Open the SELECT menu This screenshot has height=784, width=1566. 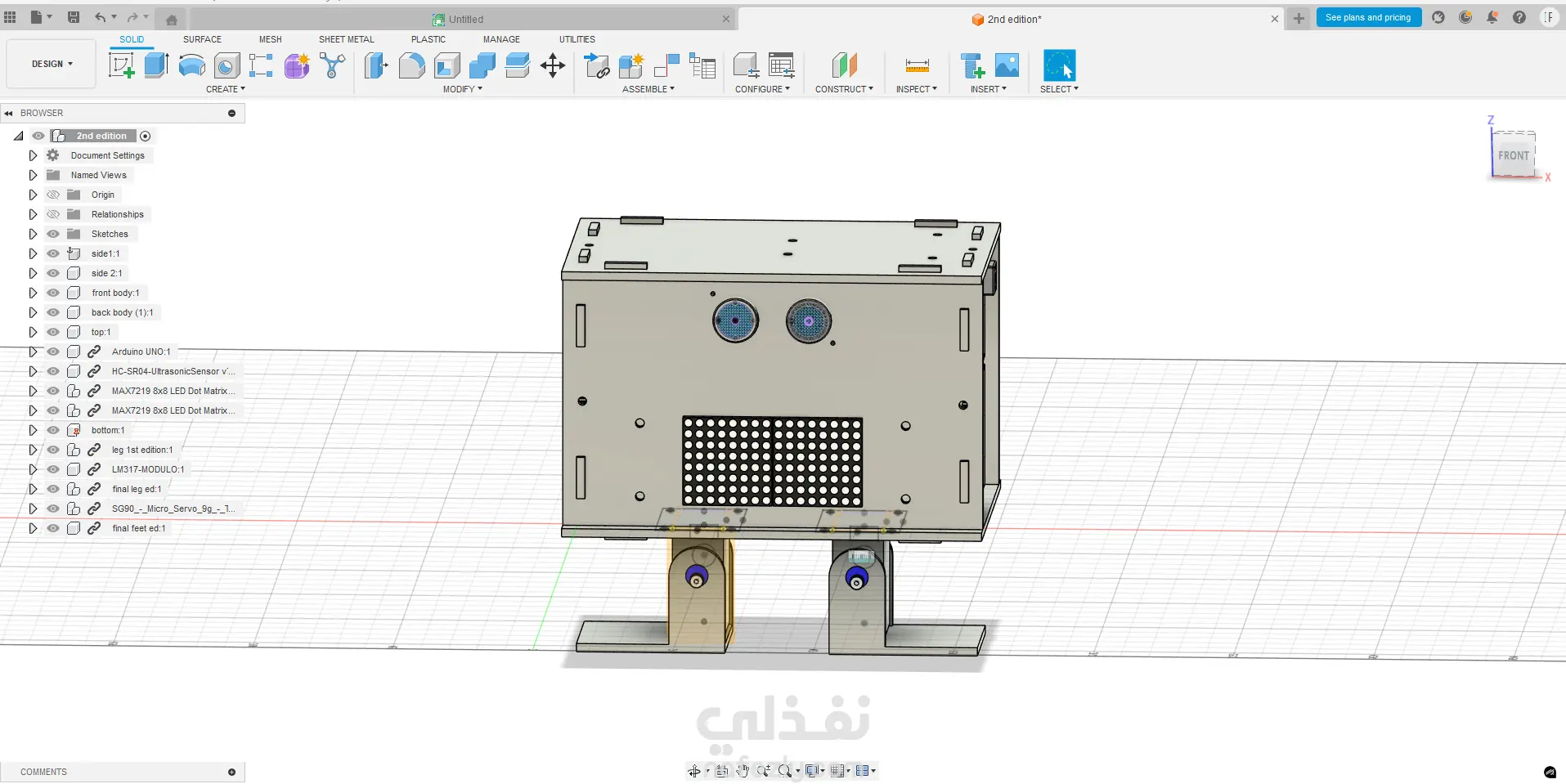[1059, 89]
